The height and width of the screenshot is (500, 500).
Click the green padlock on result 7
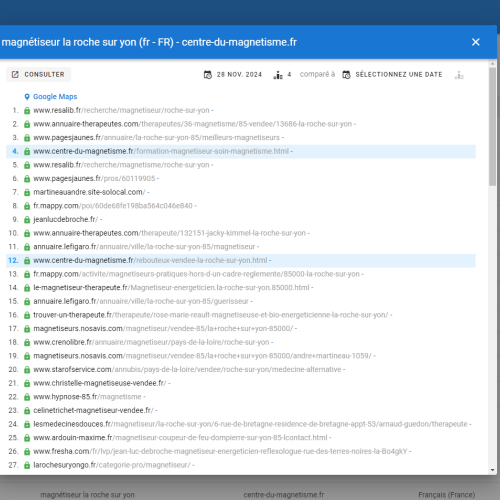click(x=27, y=193)
